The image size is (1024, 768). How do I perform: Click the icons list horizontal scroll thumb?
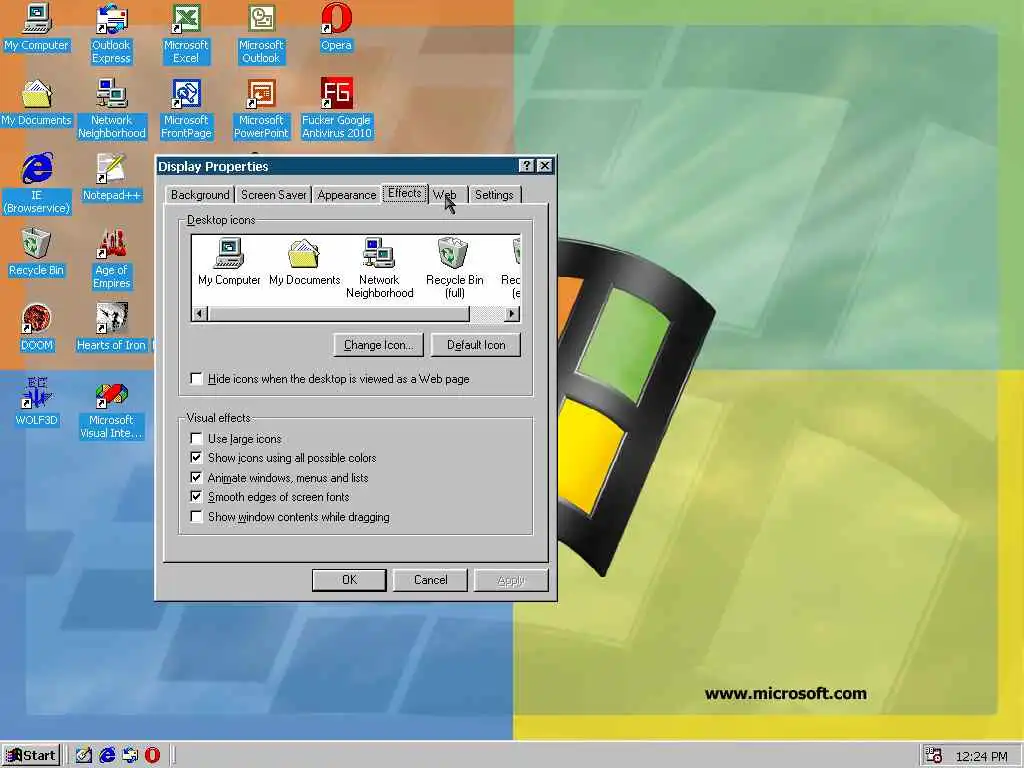click(338, 313)
